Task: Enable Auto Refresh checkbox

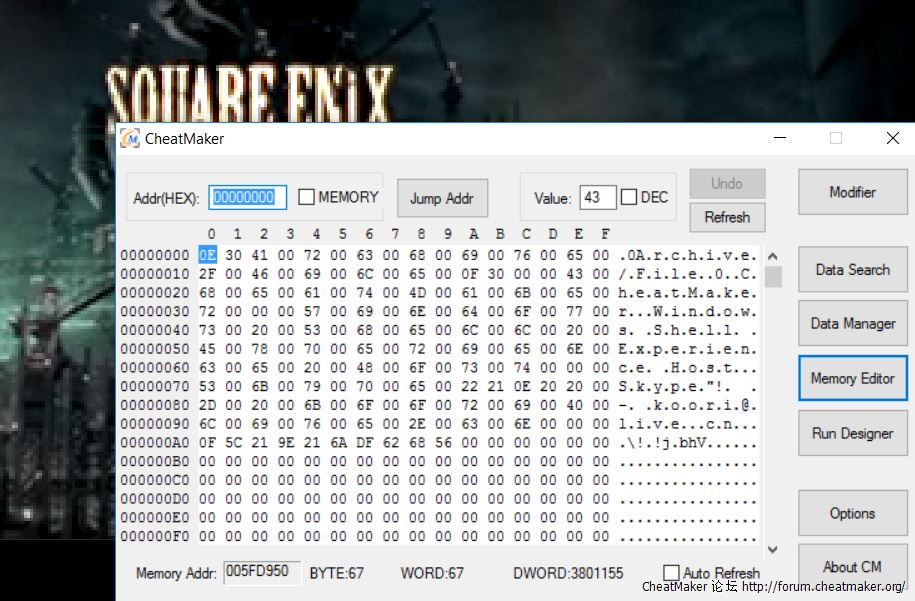Action: (672, 573)
